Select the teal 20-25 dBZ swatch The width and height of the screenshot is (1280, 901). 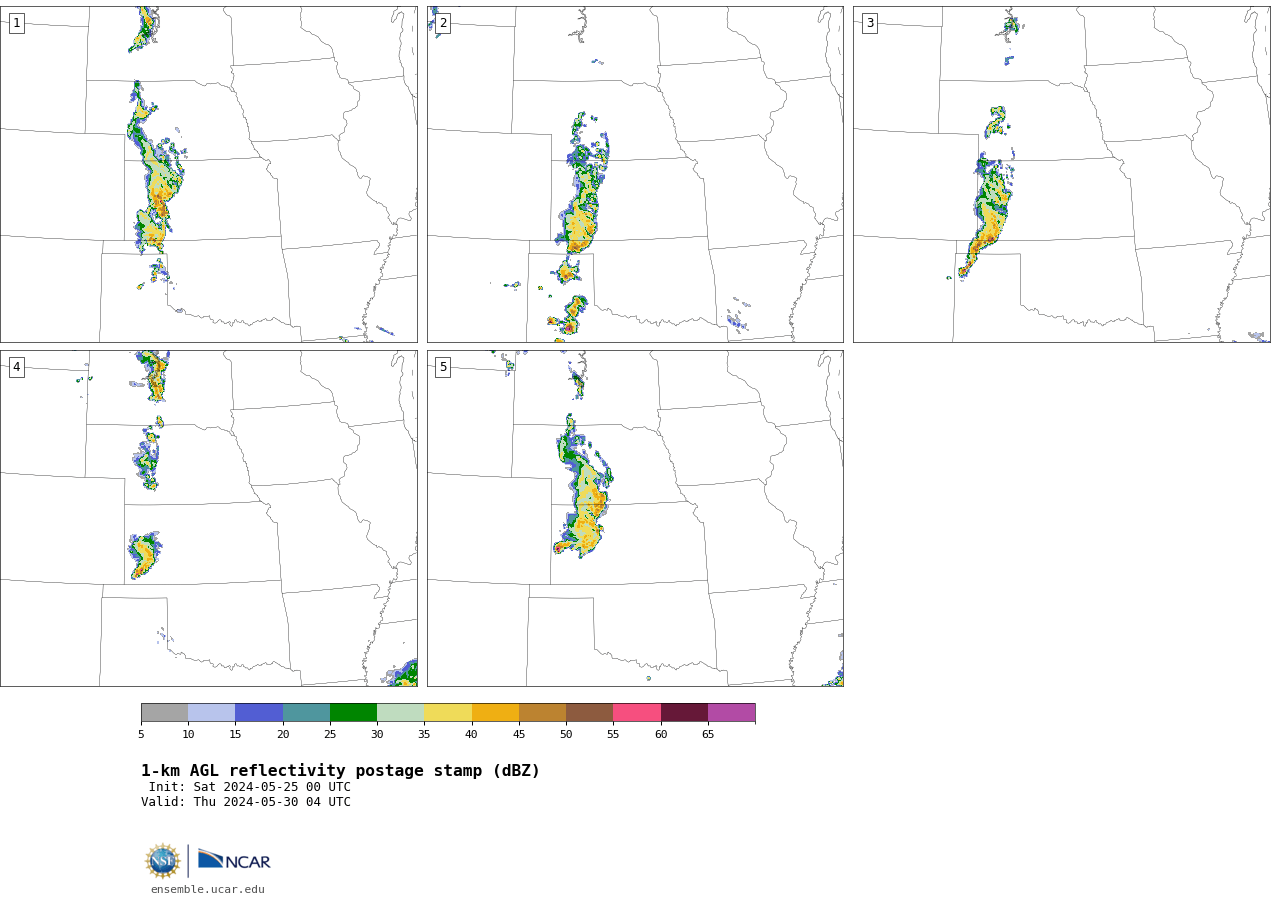point(306,712)
